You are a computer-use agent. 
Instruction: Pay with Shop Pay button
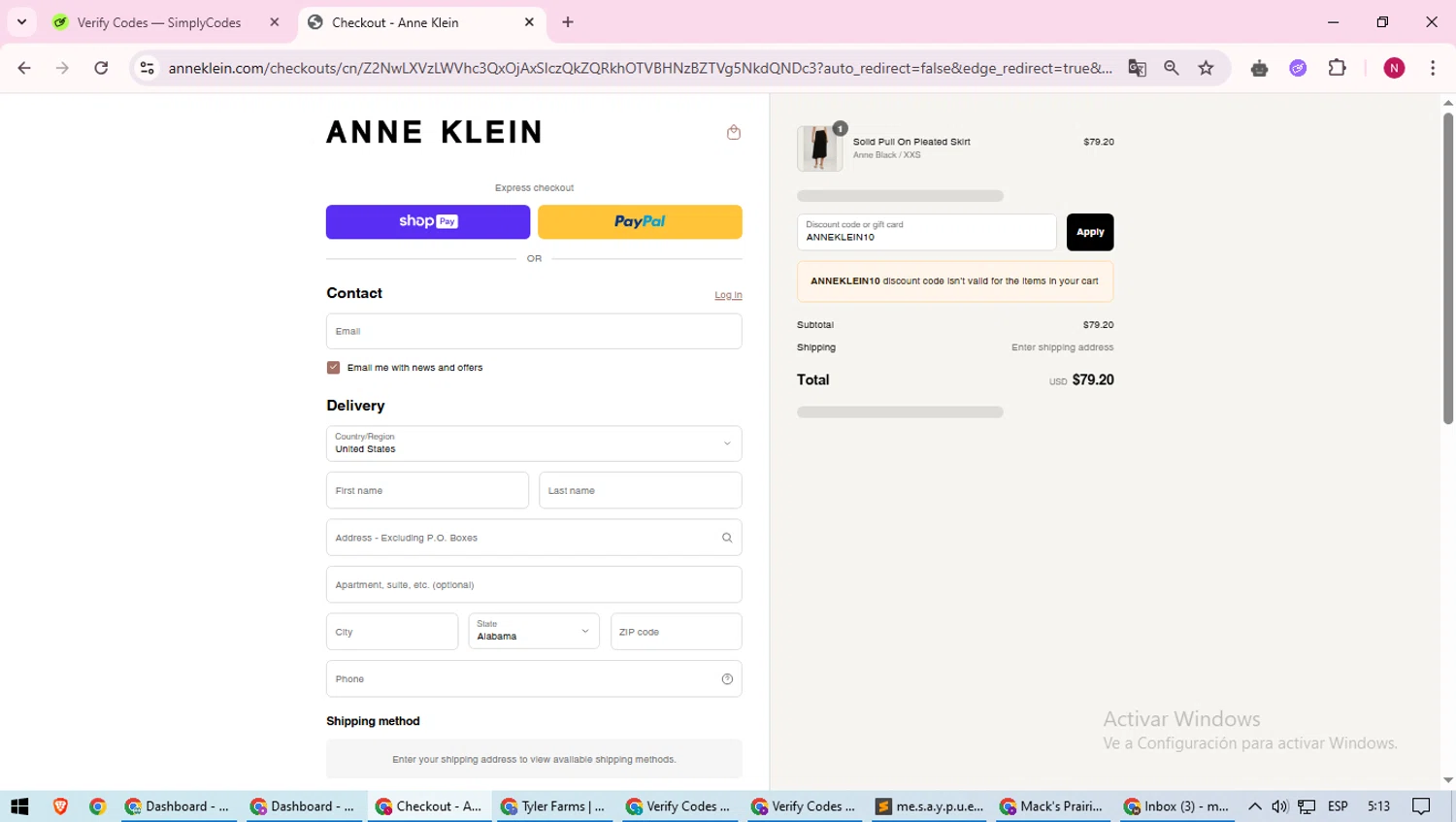[x=428, y=221]
